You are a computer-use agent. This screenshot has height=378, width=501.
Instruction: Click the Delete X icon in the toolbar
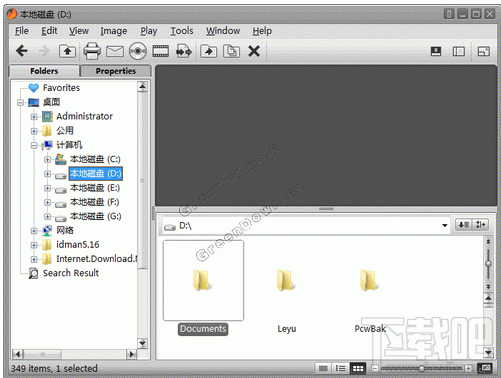pos(254,51)
